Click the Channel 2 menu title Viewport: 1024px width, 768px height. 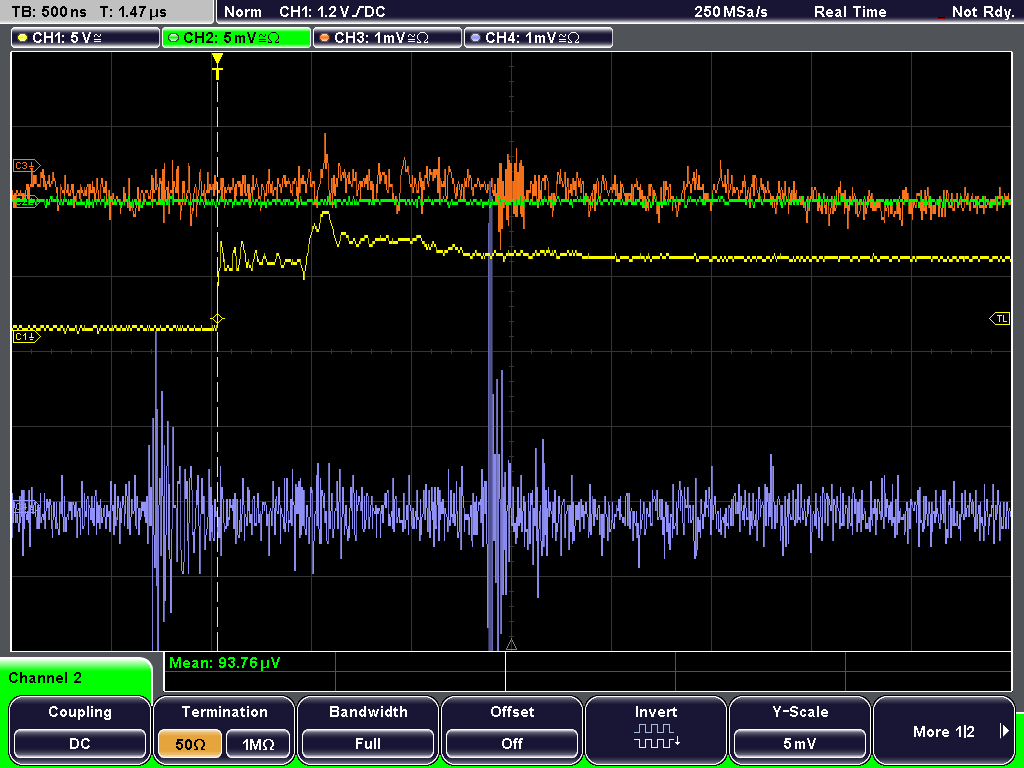[45, 678]
